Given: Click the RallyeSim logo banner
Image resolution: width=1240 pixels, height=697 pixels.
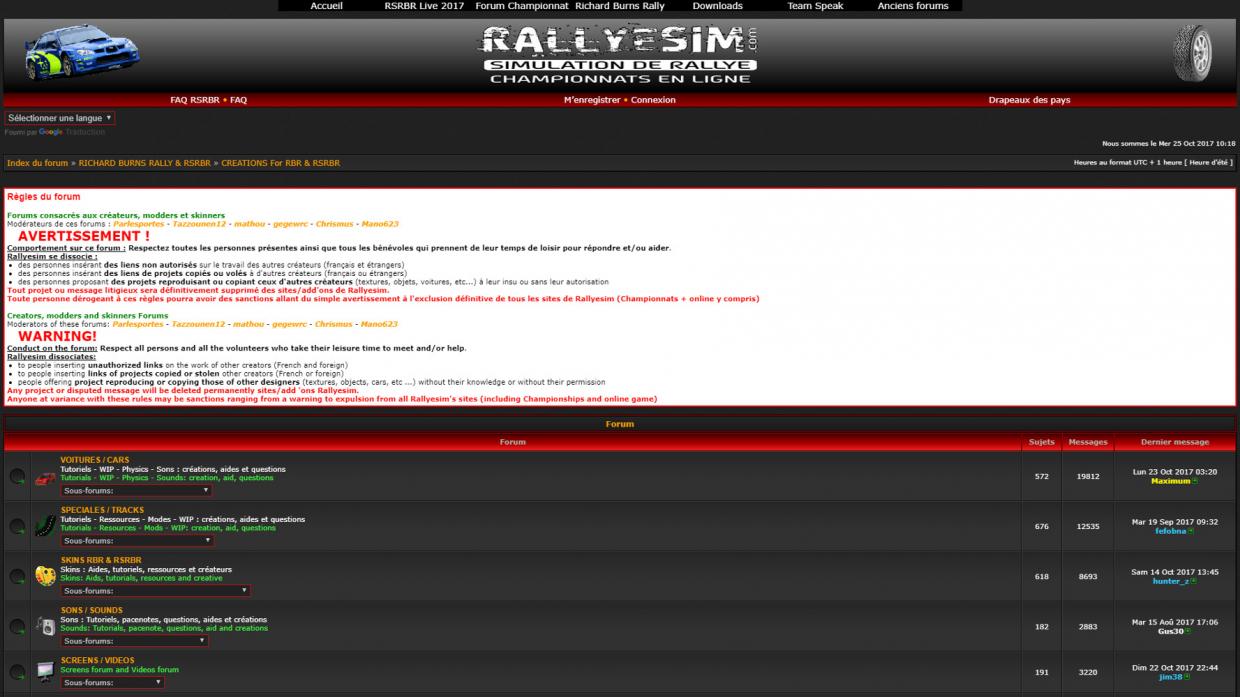Looking at the screenshot, I should tap(620, 54).
